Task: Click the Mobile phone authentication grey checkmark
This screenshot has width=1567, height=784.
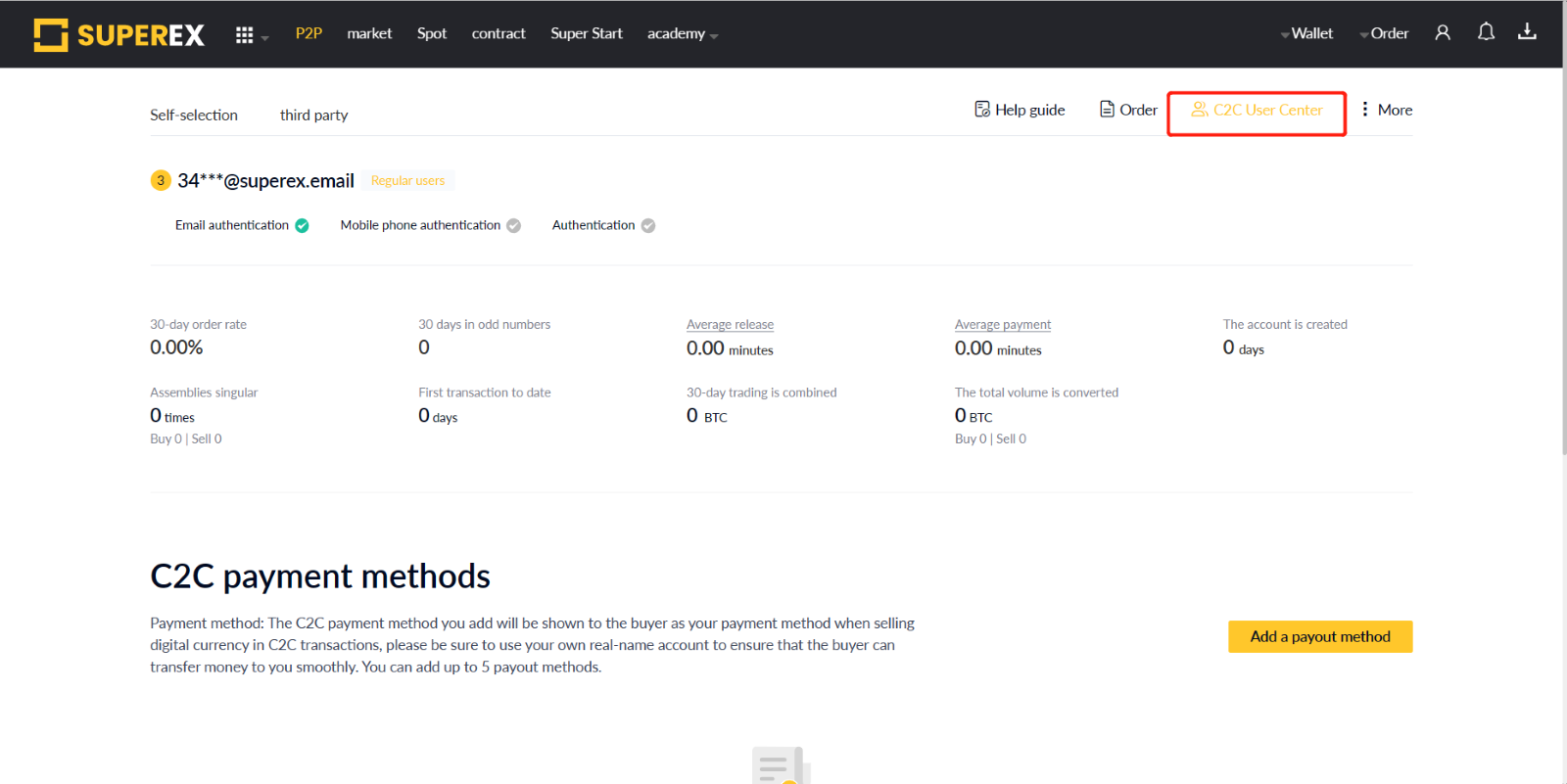Action: click(513, 226)
